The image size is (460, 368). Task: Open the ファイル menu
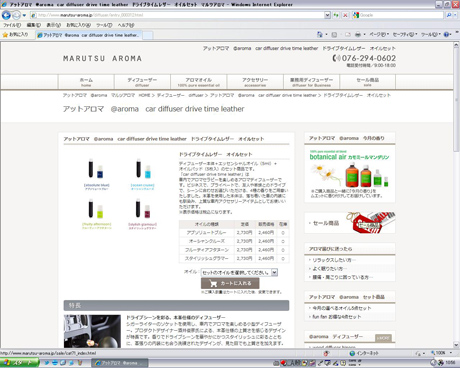point(12,25)
